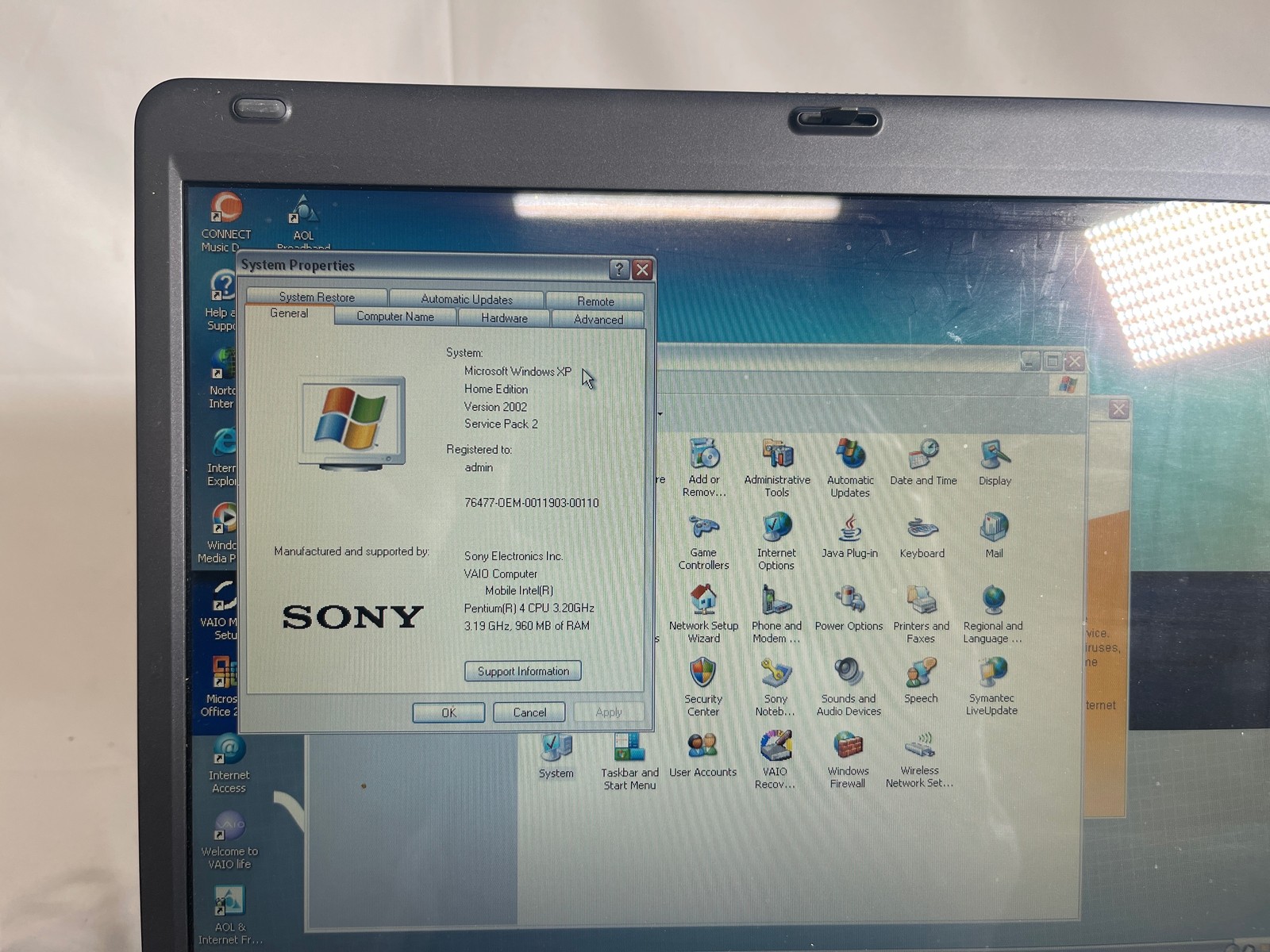Open Printers and Faxes icon
Screen dimensions: 1270x952
pyautogui.click(x=921, y=614)
